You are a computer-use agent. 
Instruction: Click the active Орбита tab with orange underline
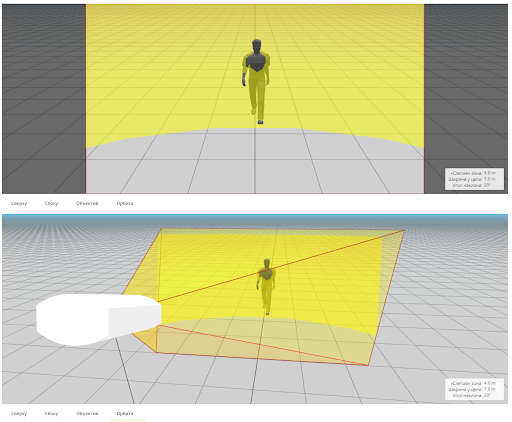pos(125,413)
